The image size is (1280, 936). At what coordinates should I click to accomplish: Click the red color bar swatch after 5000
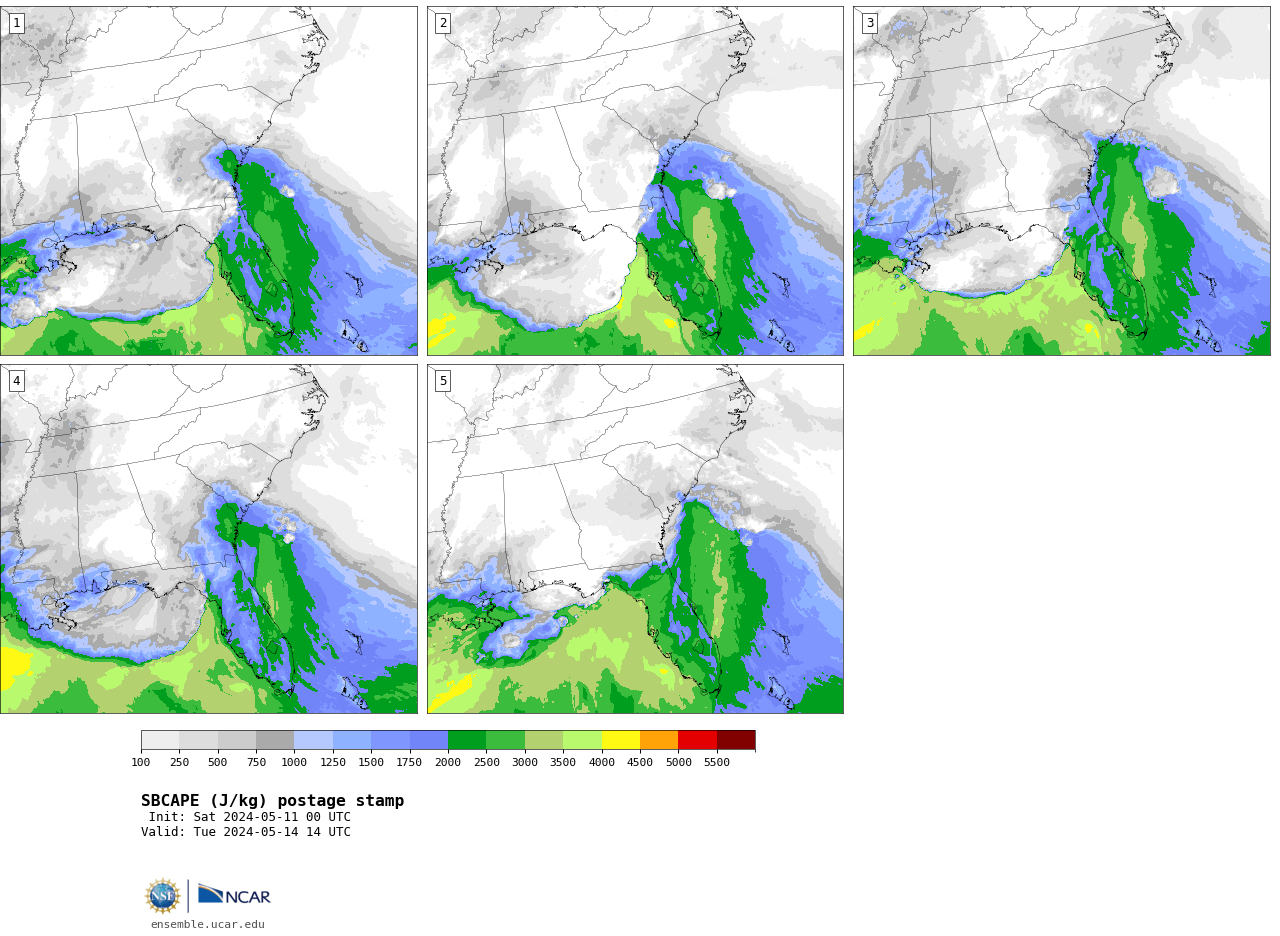click(698, 740)
